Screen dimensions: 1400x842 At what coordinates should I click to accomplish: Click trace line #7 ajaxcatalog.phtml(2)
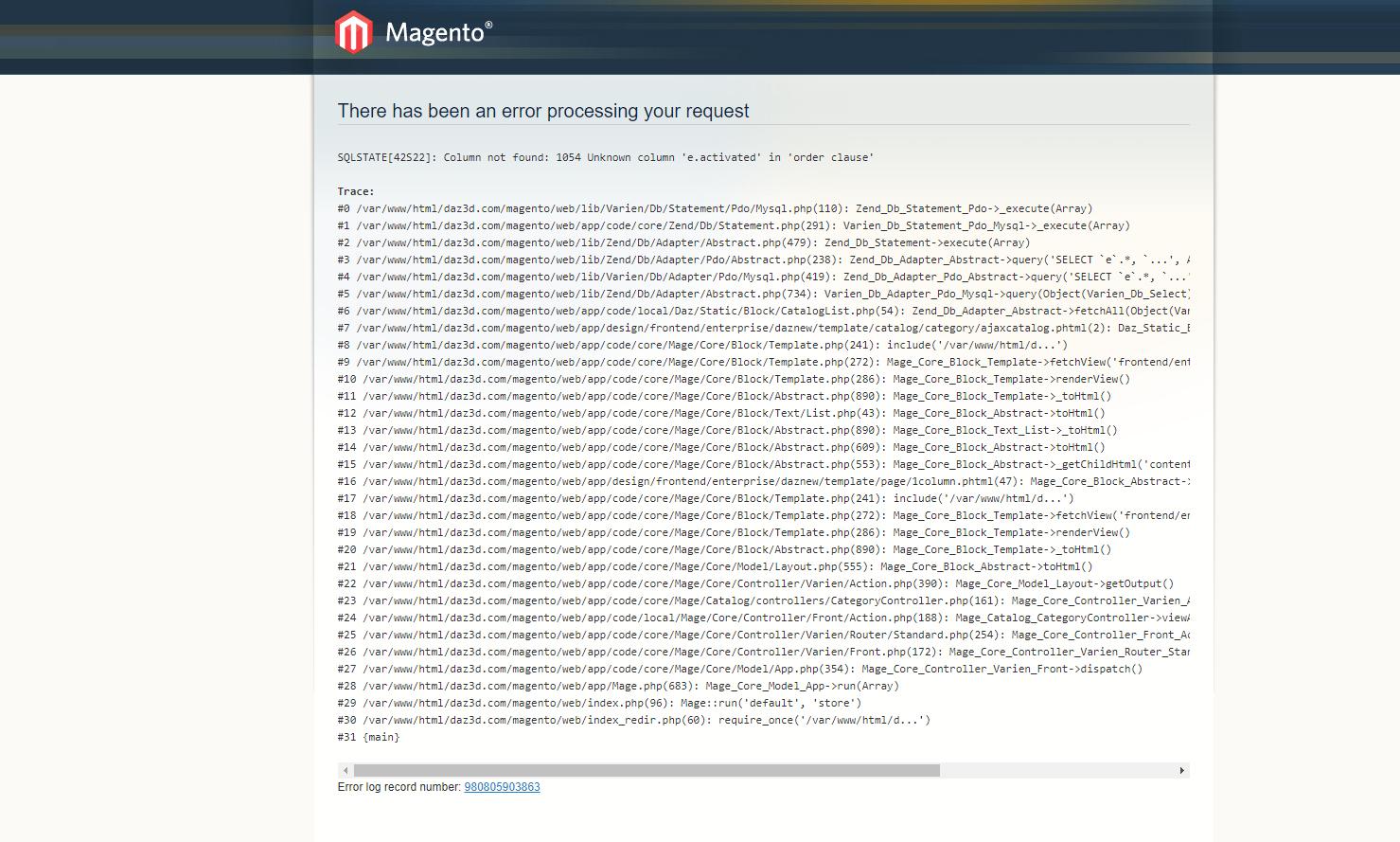pyautogui.click(x=764, y=328)
